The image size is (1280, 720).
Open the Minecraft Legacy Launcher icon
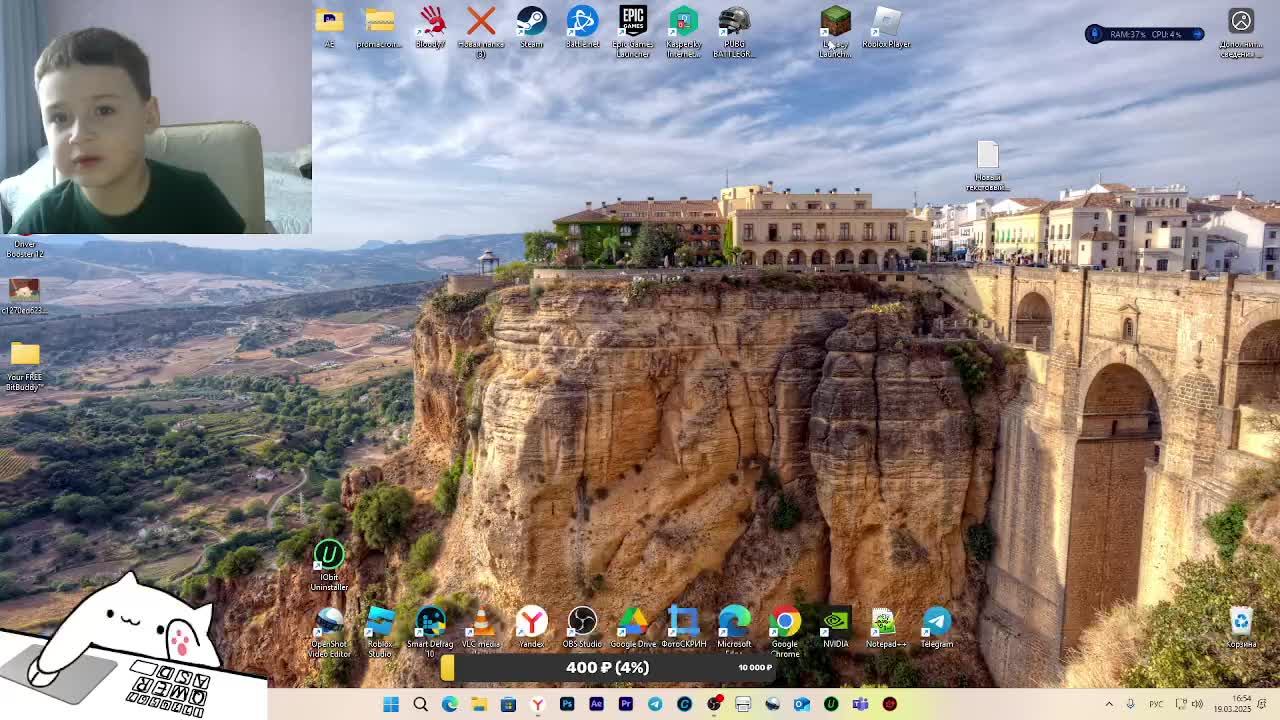[x=835, y=31]
